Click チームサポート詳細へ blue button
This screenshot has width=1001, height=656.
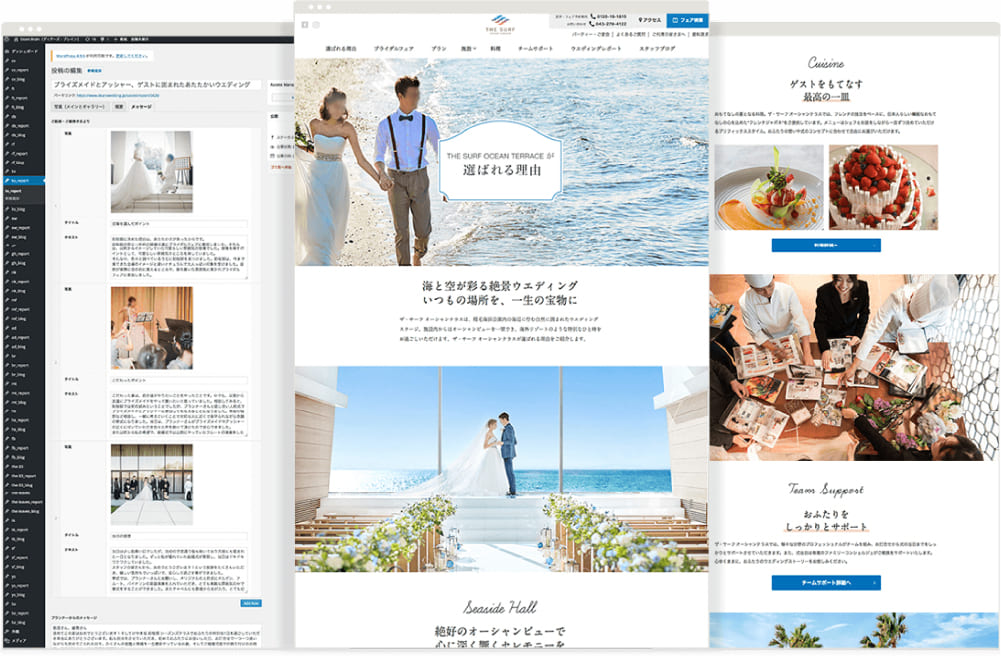coord(825,583)
